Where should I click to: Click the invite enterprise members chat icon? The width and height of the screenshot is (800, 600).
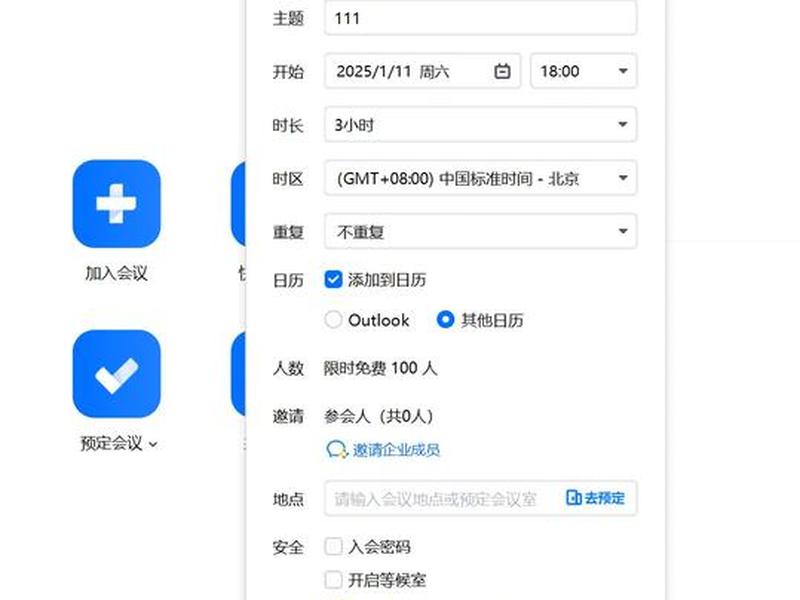click(x=337, y=449)
